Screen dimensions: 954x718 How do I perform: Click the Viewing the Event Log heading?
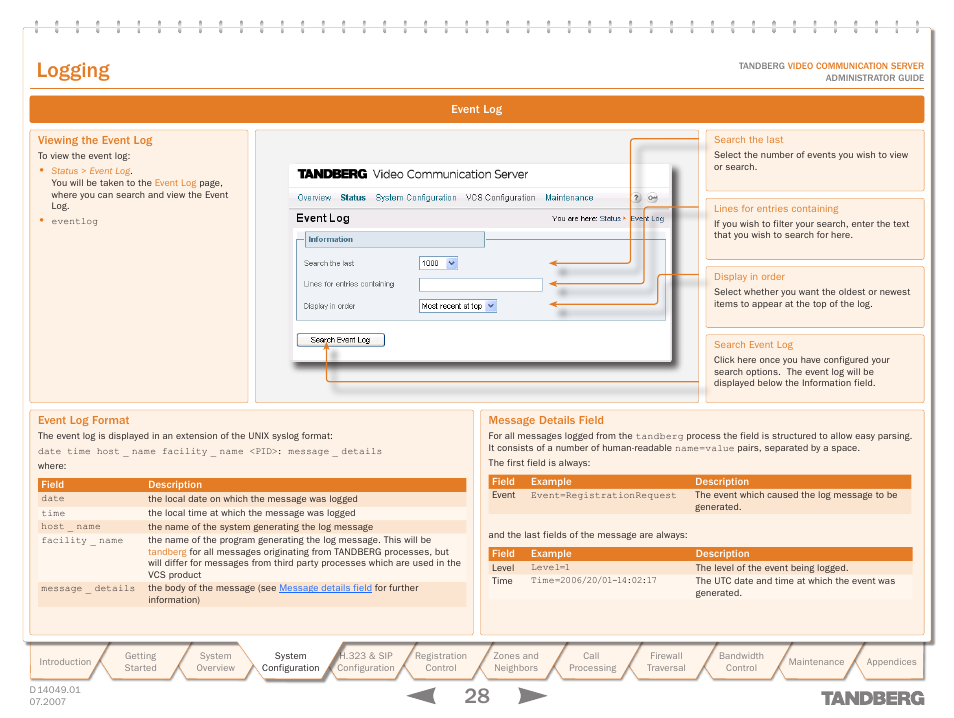[x=95, y=140]
